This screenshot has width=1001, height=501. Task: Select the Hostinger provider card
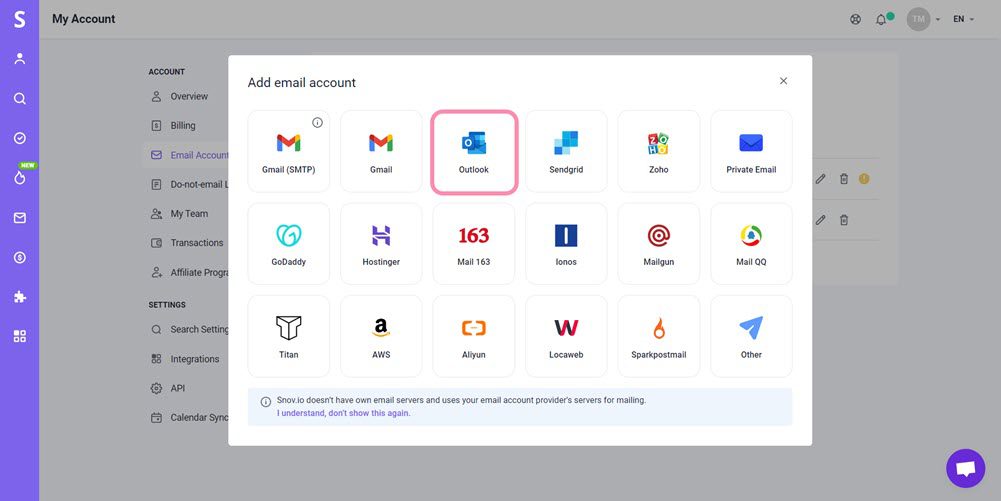coord(381,244)
